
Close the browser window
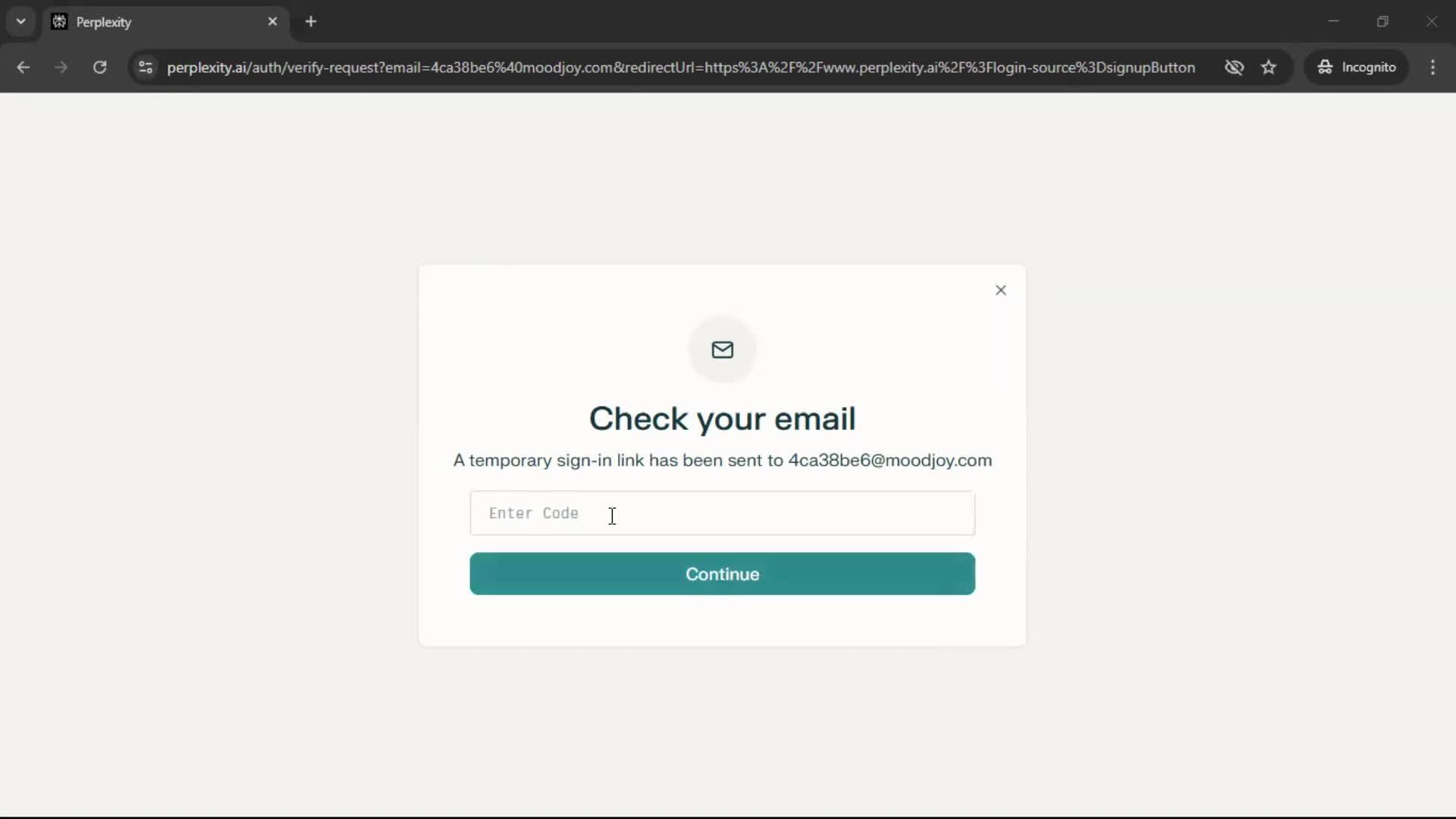pos(1431,21)
